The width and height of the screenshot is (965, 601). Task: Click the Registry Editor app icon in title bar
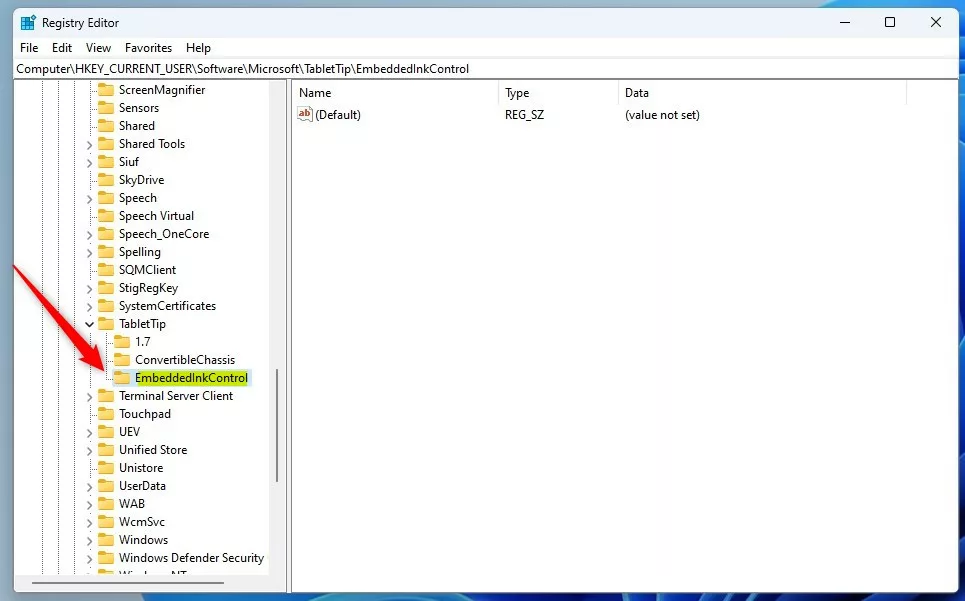coord(28,23)
